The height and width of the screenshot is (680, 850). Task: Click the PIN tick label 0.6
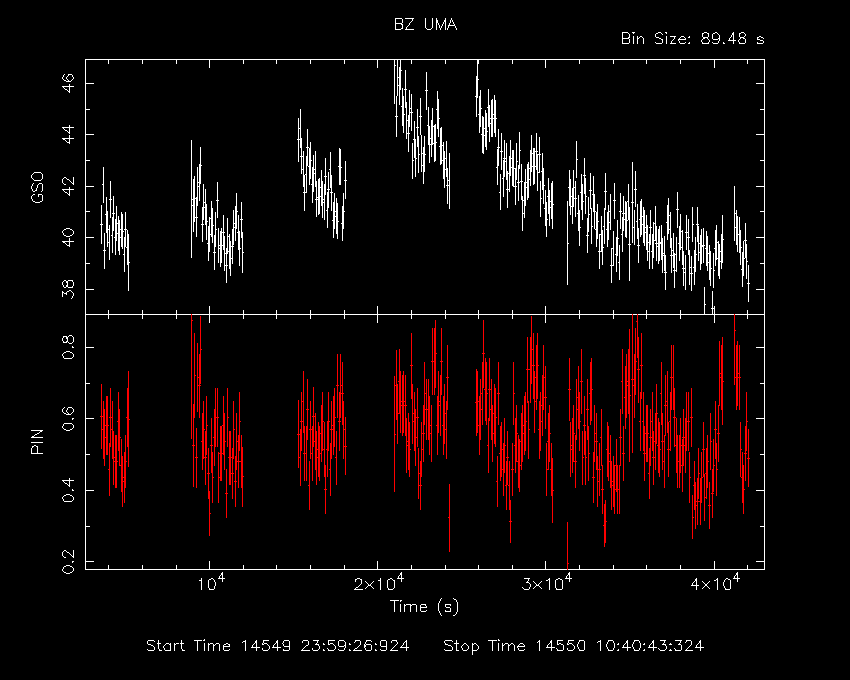(68, 418)
